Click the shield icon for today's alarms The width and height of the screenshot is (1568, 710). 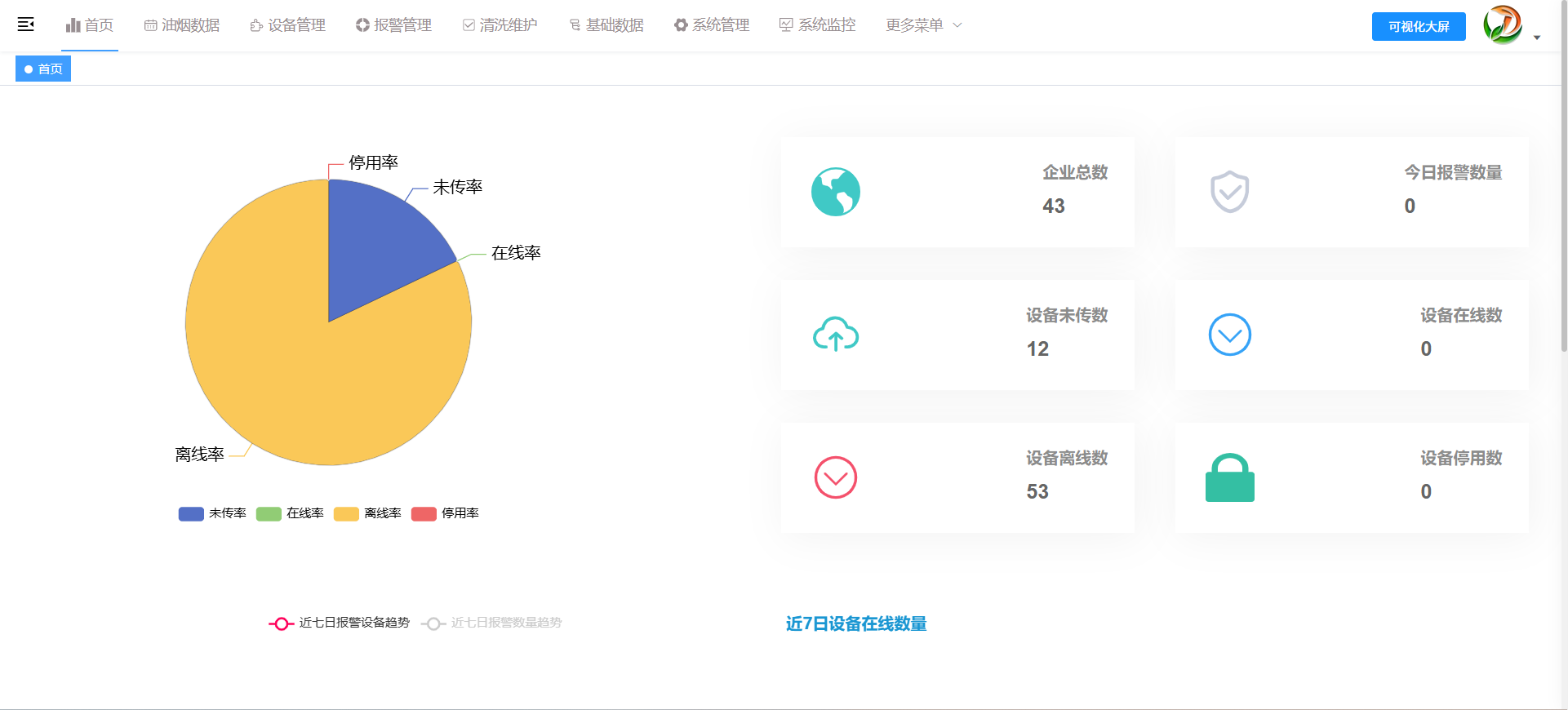click(x=1229, y=192)
